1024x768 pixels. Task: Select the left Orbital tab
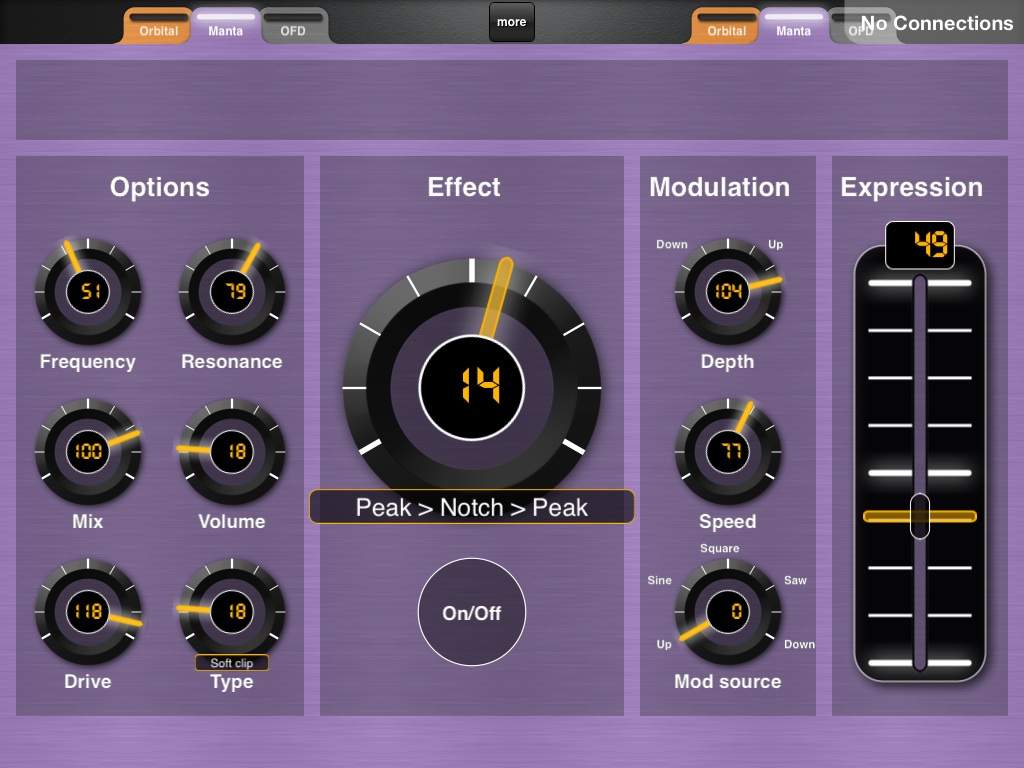[x=158, y=26]
